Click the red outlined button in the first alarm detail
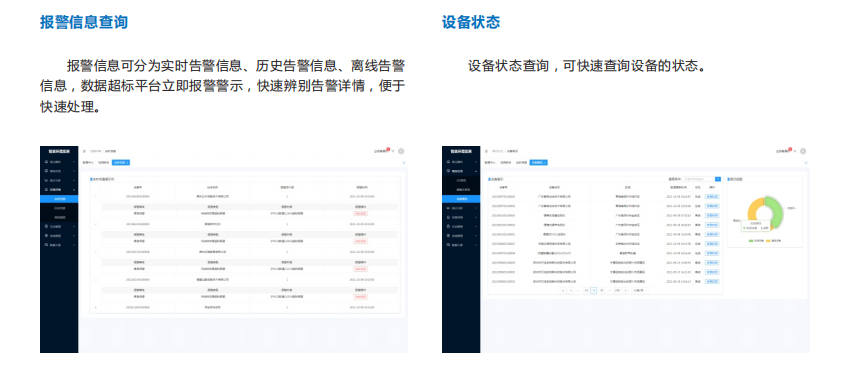Image resolution: width=850 pixels, height=384 pixels. tap(360, 213)
